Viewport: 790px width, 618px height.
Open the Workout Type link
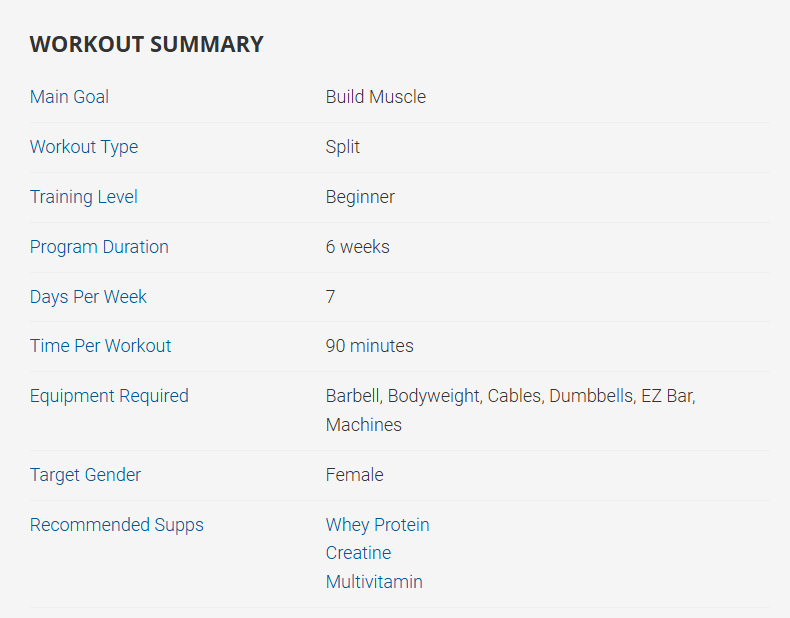tap(84, 147)
